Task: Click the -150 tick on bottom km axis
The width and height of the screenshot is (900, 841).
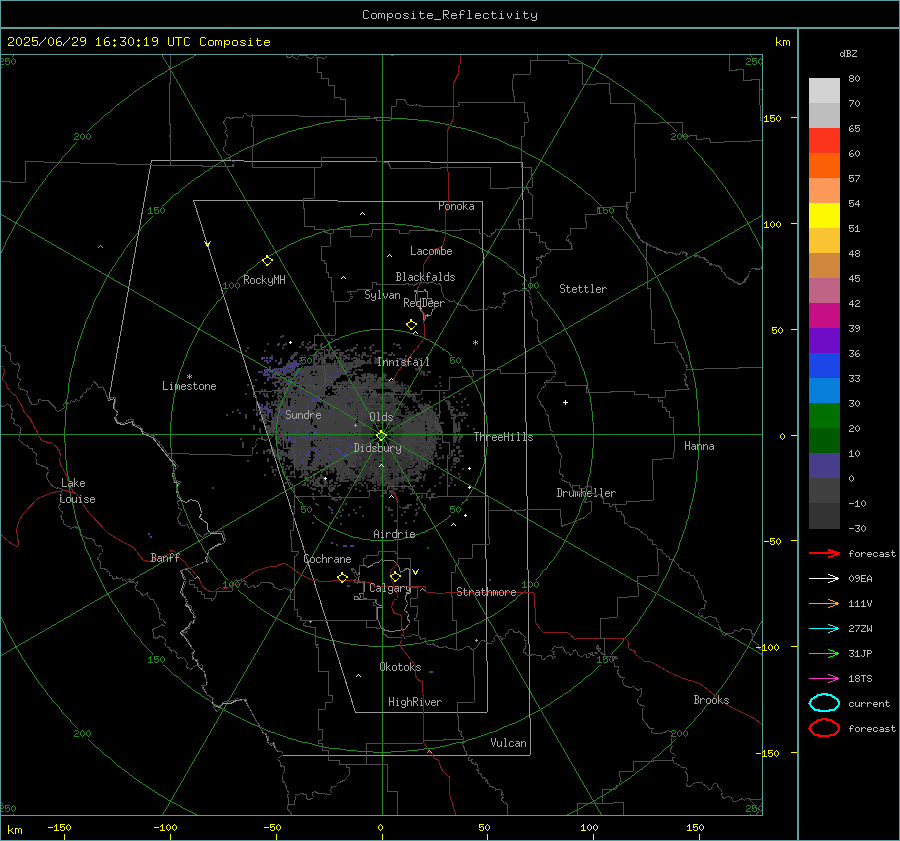Action: pyautogui.click(x=59, y=827)
